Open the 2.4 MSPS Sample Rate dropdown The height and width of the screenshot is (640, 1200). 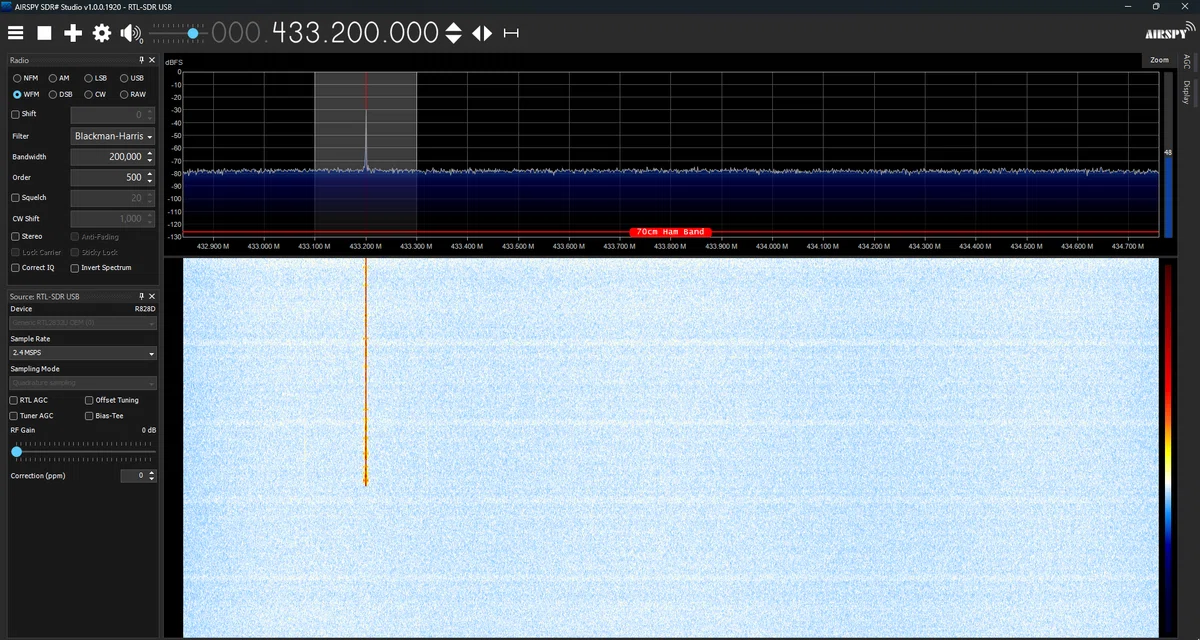tap(83, 353)
